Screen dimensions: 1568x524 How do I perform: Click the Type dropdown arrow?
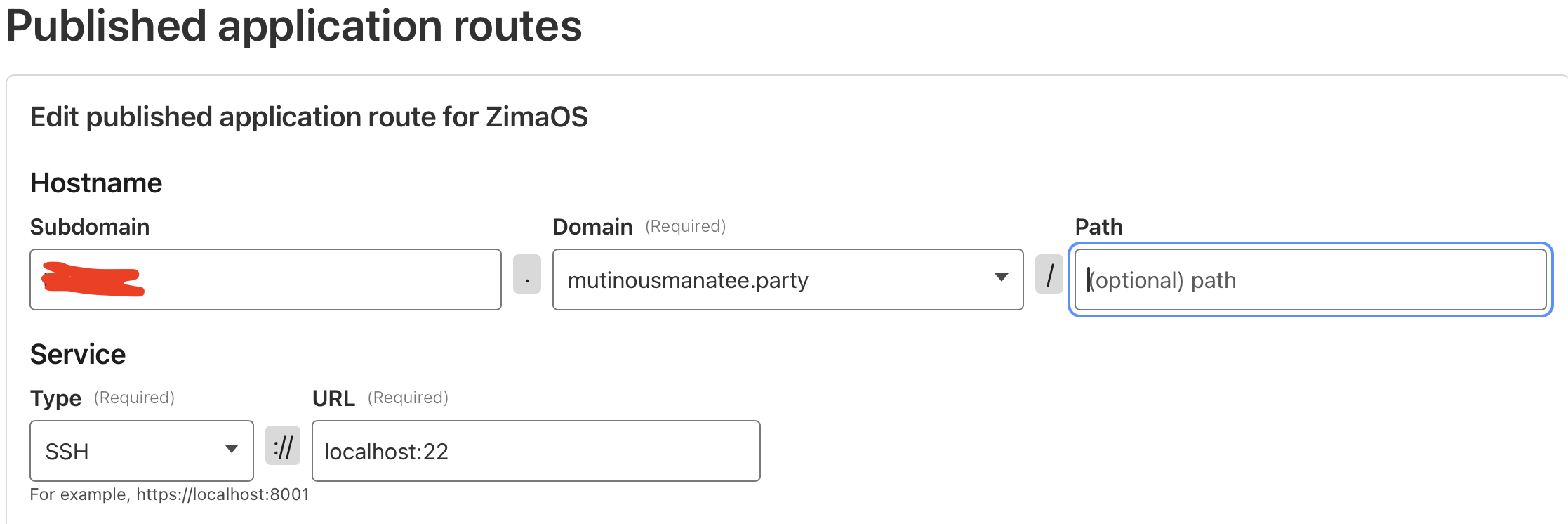(232, 450)
